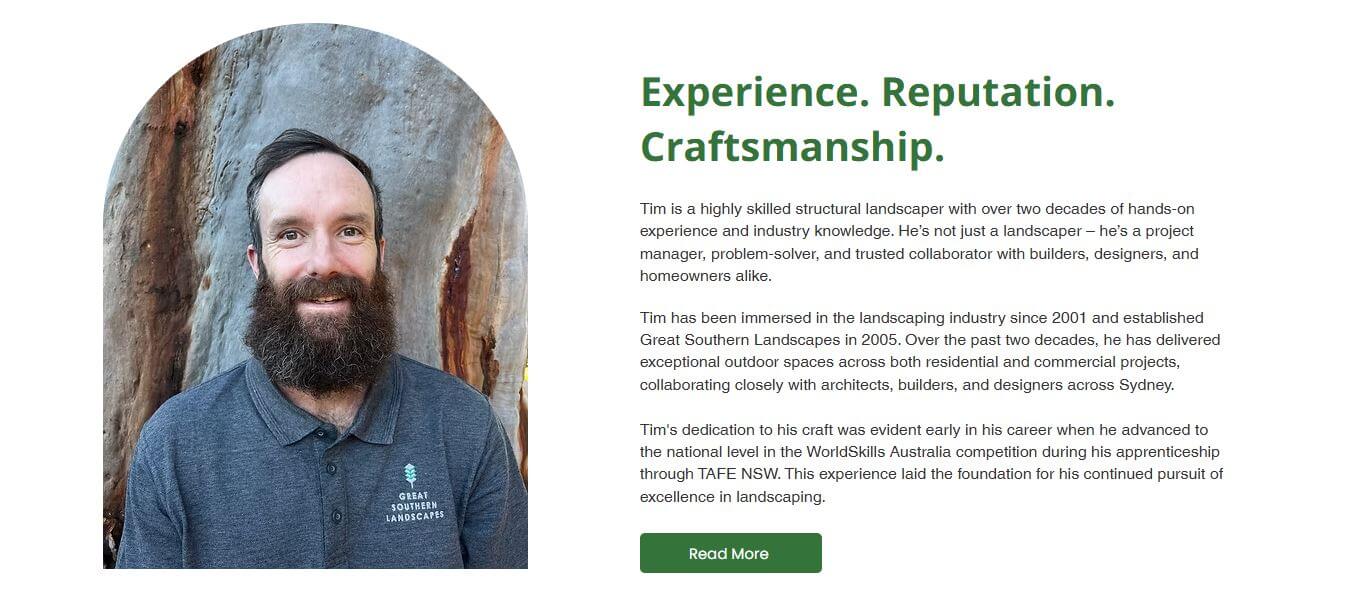Click the Read More button
The height and width of the screenshot is (607, 1351).
pos(730,553)
